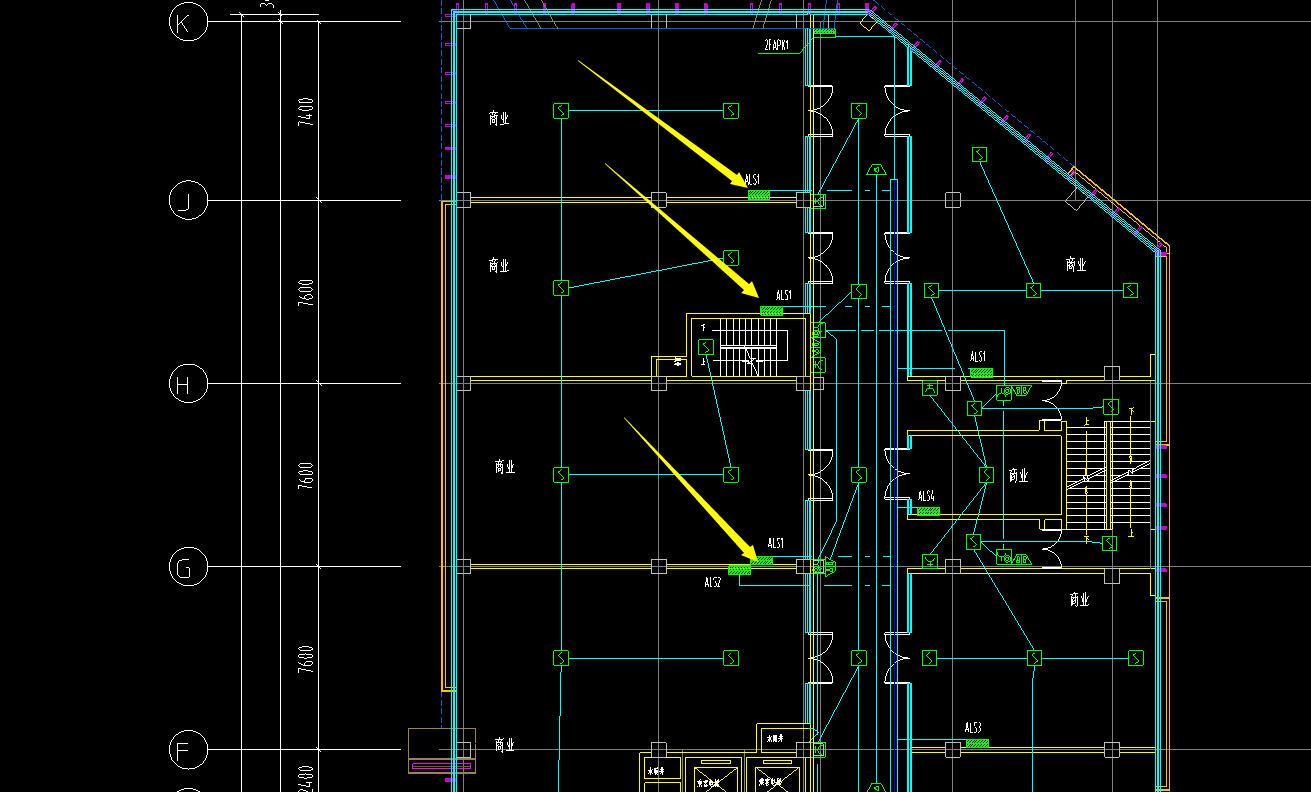Click the right-wing staircase block
1311x792 pixels.
(1107, 476)
